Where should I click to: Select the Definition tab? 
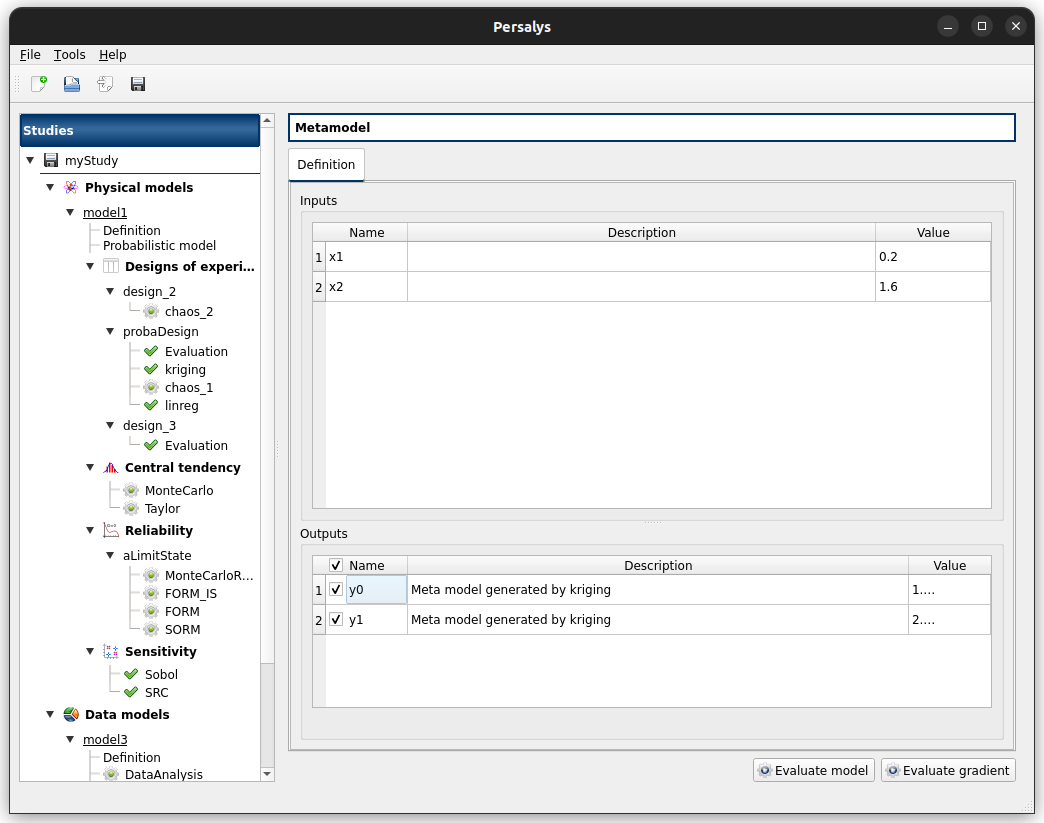tap(326, 165)
